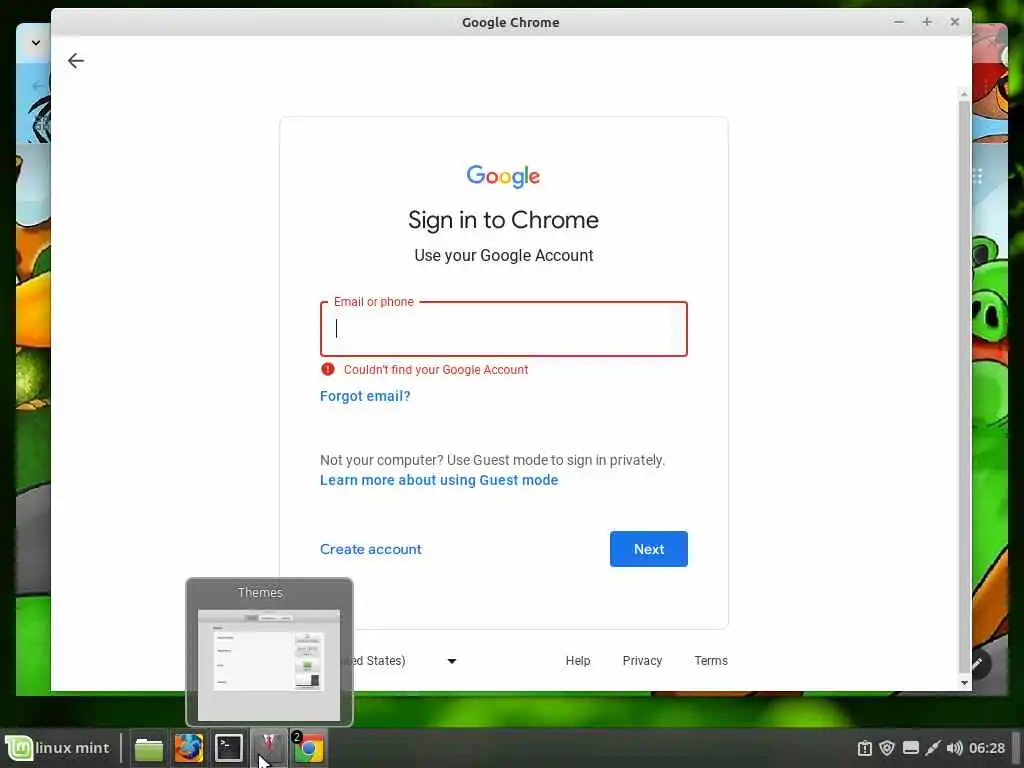Open the Help link in footer
This screenshot has height=768, width=1024.
pos(577,661)
